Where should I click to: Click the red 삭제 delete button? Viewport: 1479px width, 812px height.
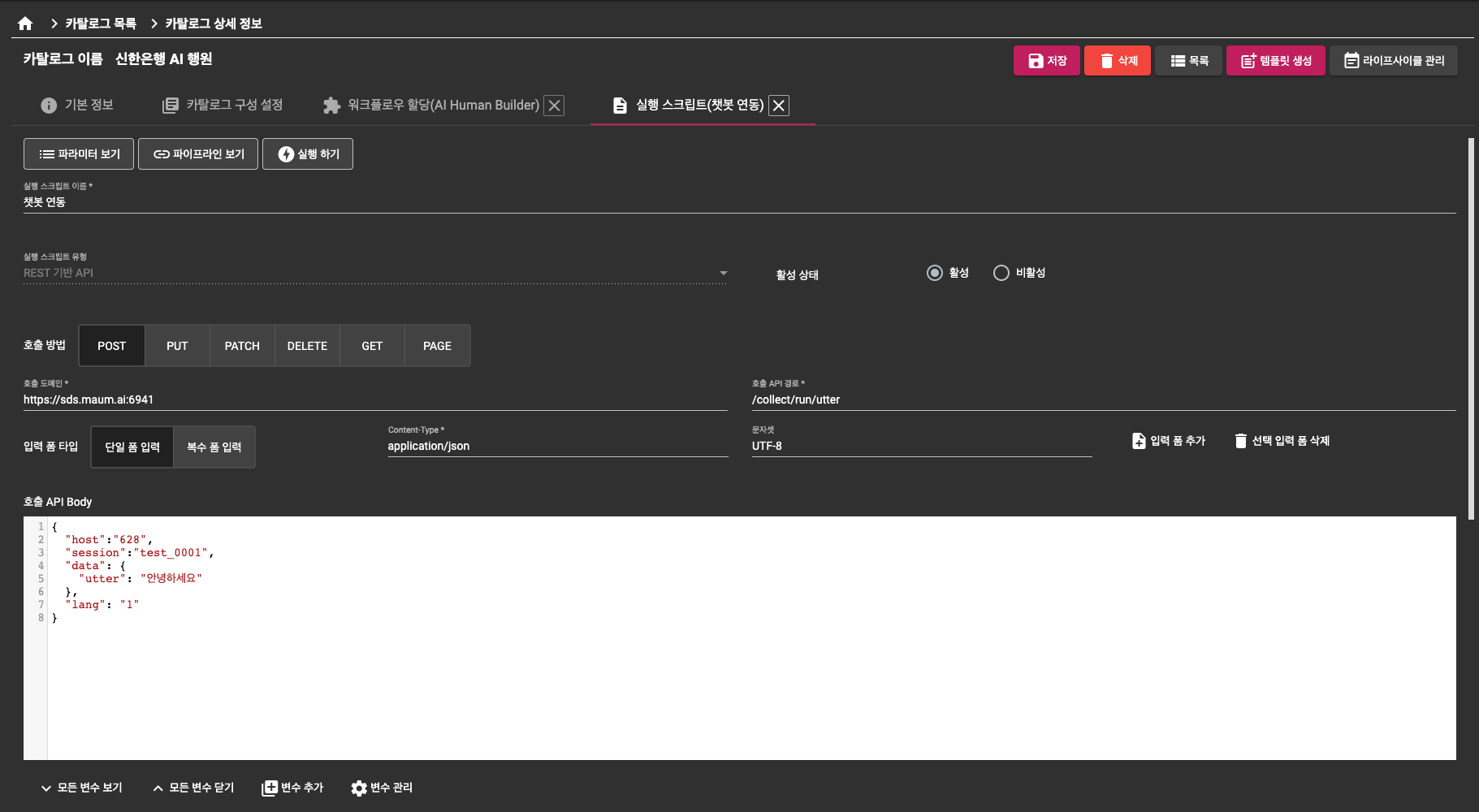tap(1117, 61)
